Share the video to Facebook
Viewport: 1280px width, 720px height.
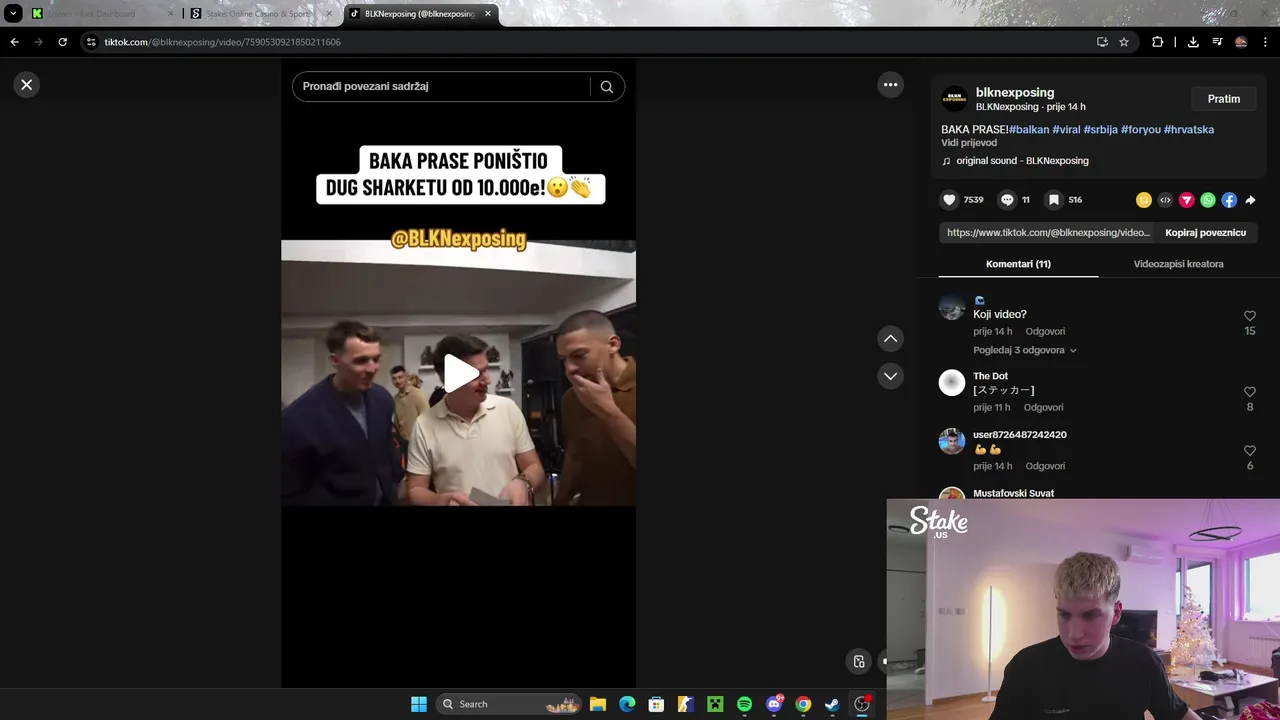coord(1229,200)
